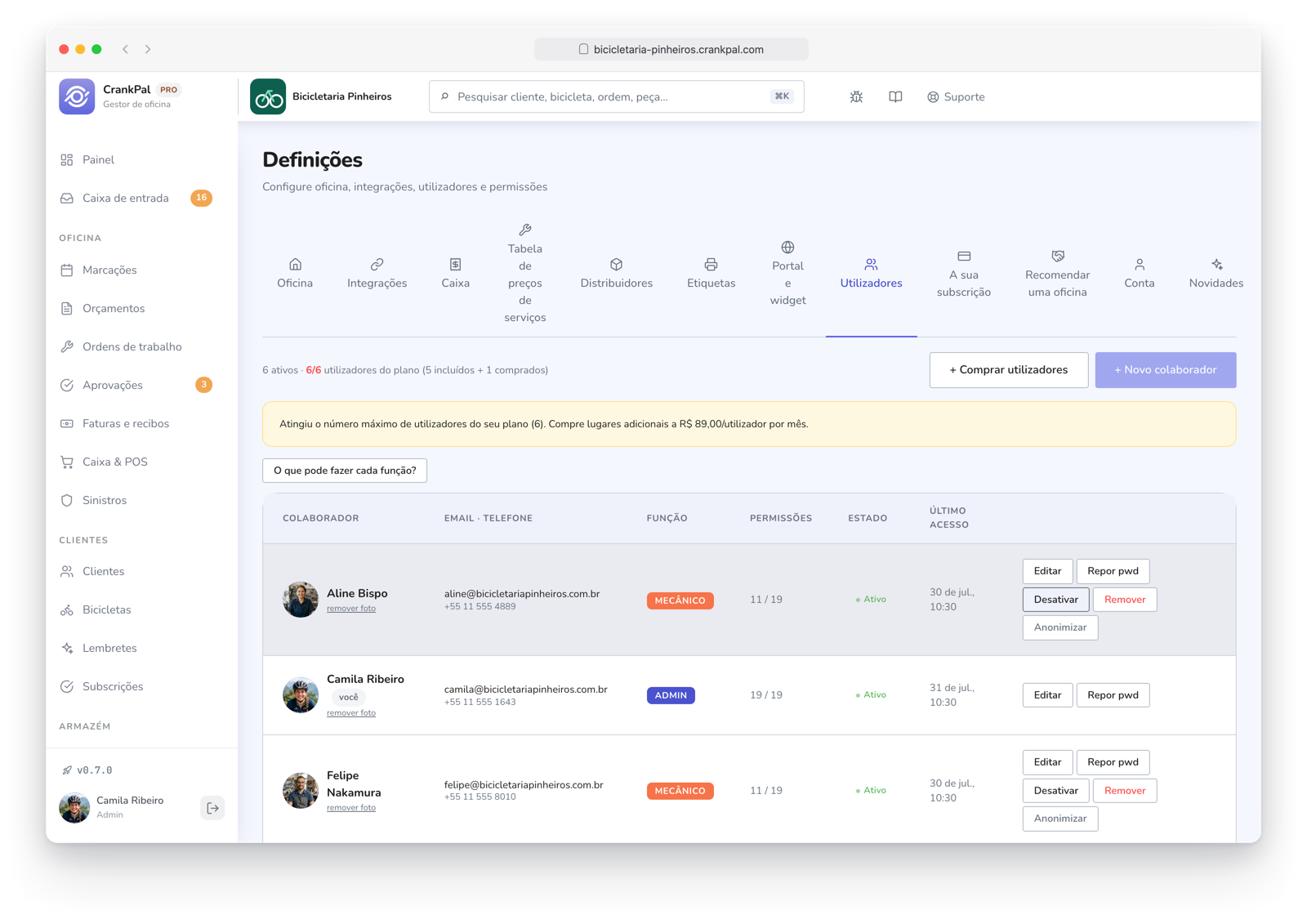Image resolution: width=1307 pixels, height=924 pixels.
Task: Open 'O que pode fazer cada função?'
Action: 345,471
